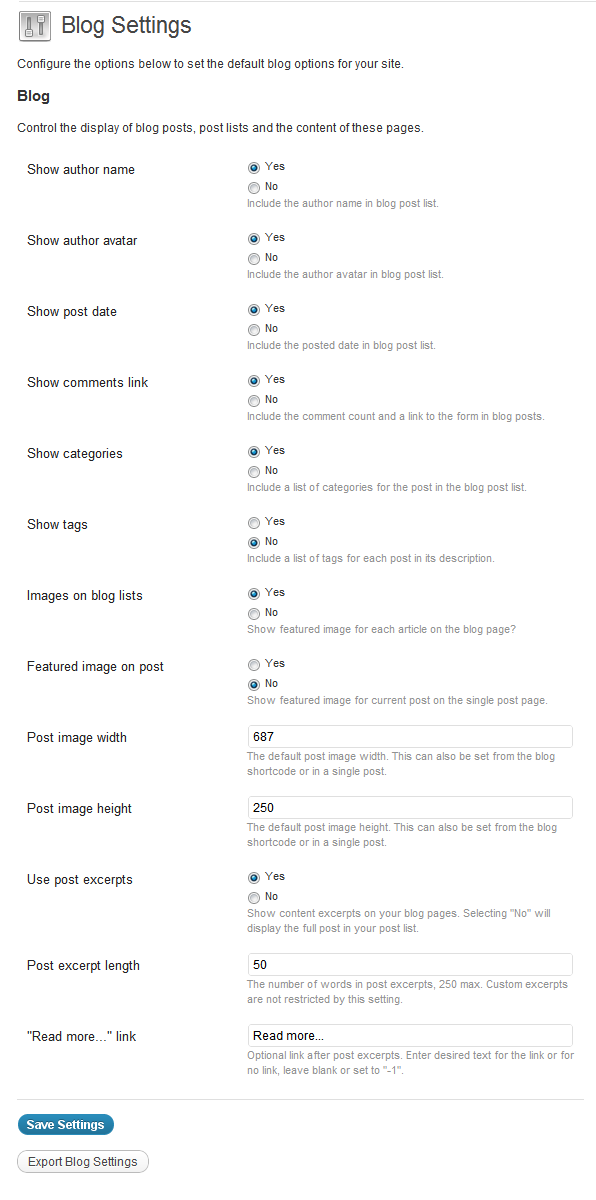Click the Post image width field
Image resolution: width=596 pixels, height=1200 pixels.
tap(410, 737)
